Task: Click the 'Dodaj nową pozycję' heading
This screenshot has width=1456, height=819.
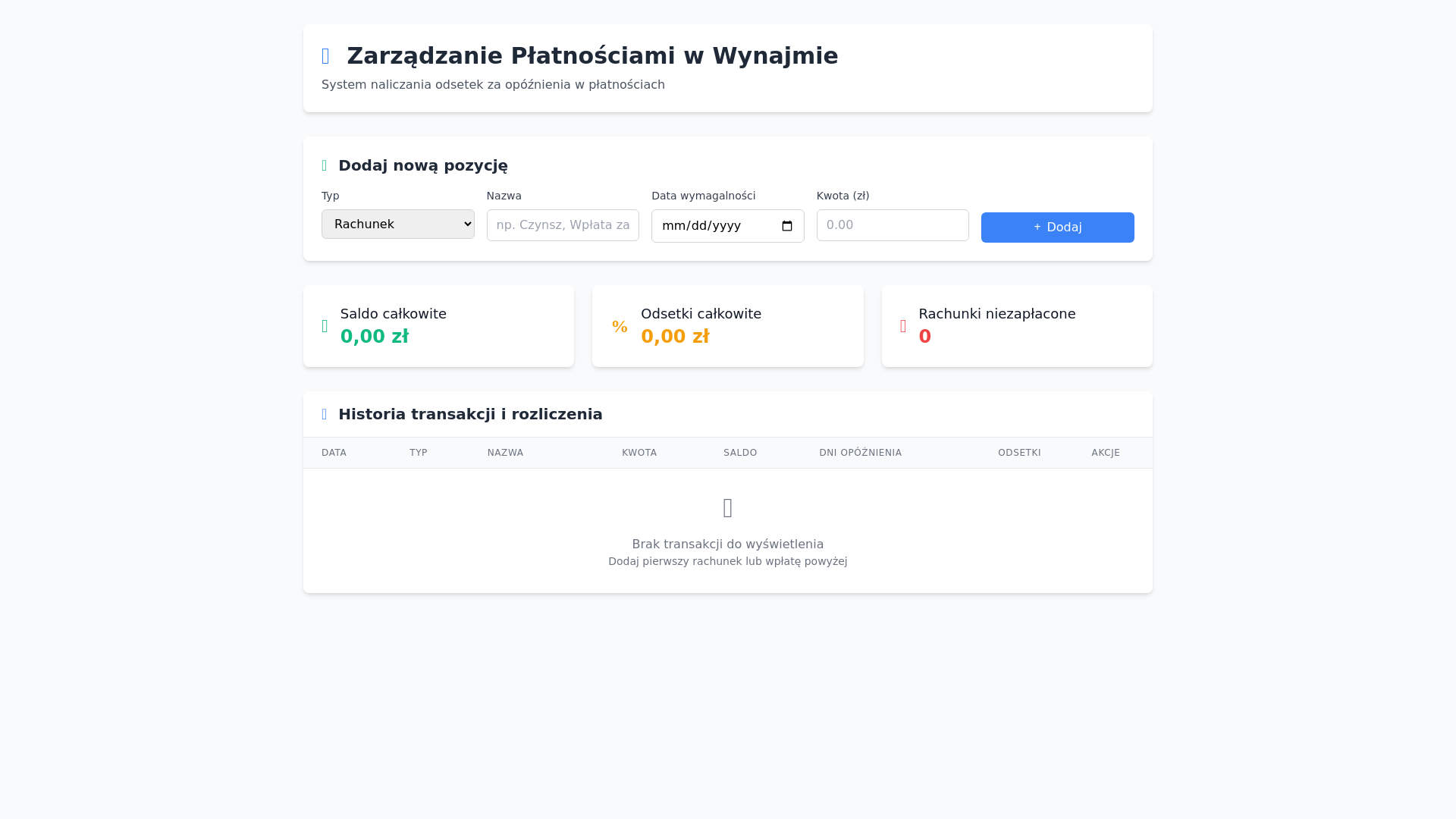Action: pyautogui.click(x=423, y=165)
